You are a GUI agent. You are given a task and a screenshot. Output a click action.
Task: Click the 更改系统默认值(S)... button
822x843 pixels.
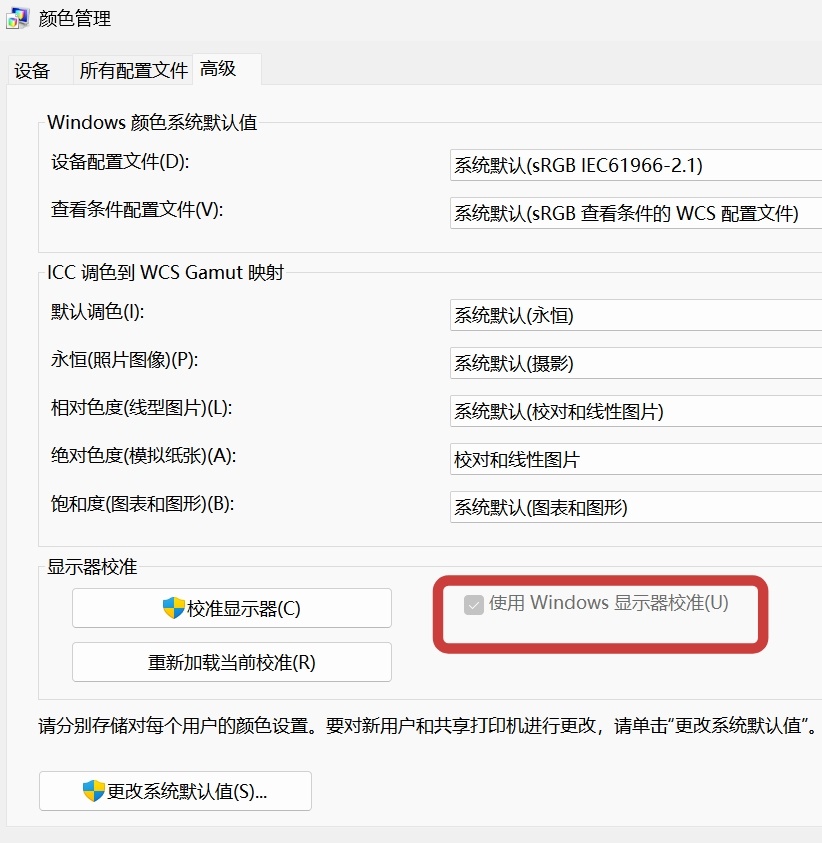click(x=175, y=791)
